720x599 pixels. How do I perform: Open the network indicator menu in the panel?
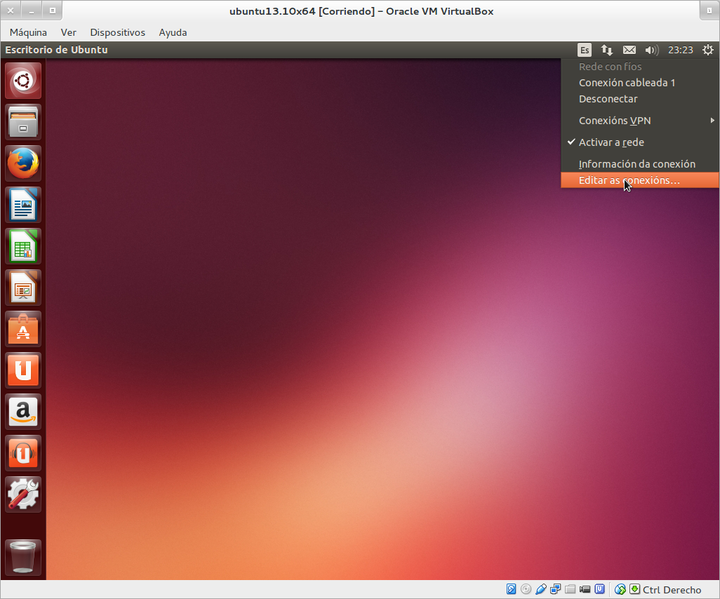tap(607, 50)
